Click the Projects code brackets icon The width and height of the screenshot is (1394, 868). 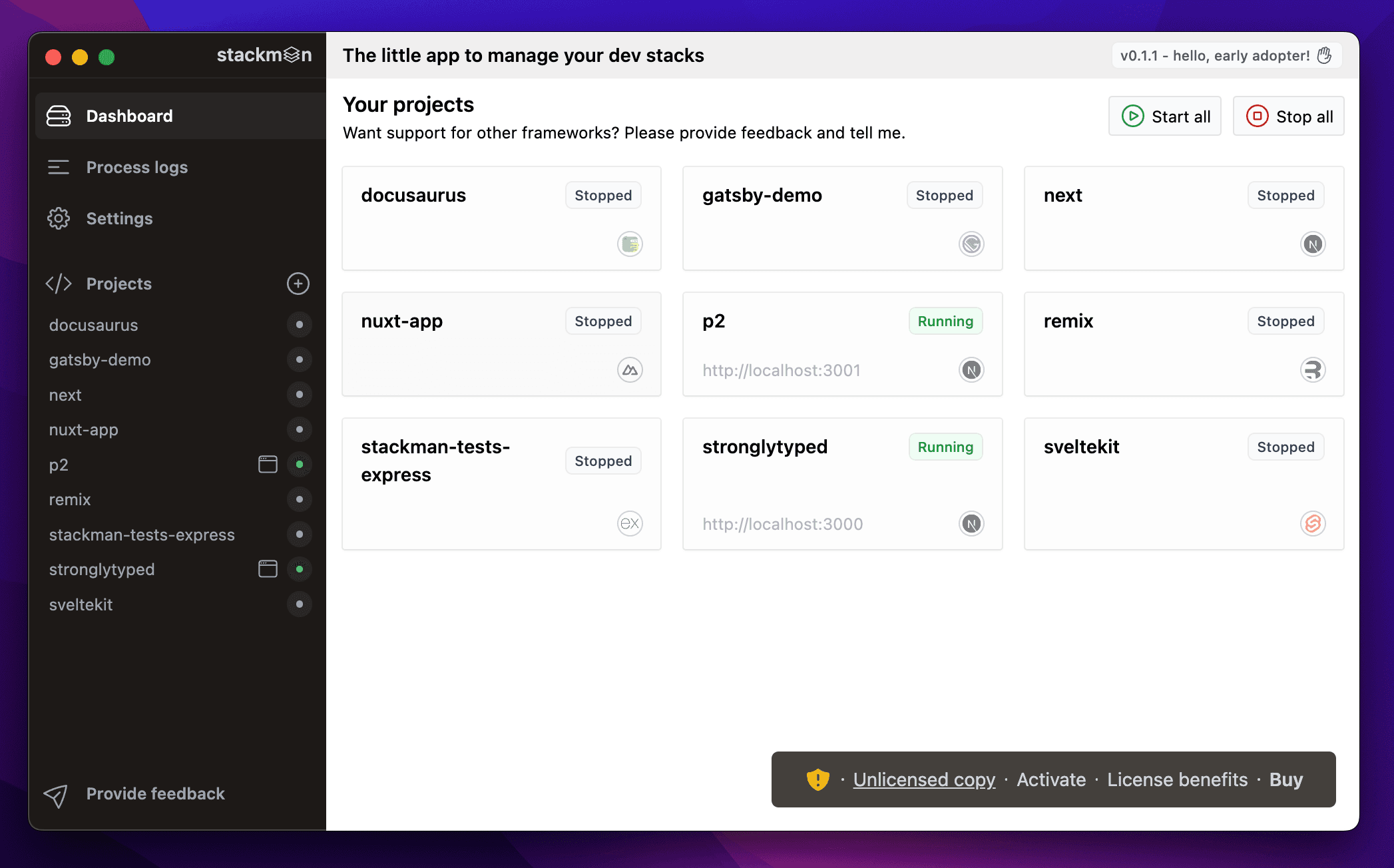59,284
